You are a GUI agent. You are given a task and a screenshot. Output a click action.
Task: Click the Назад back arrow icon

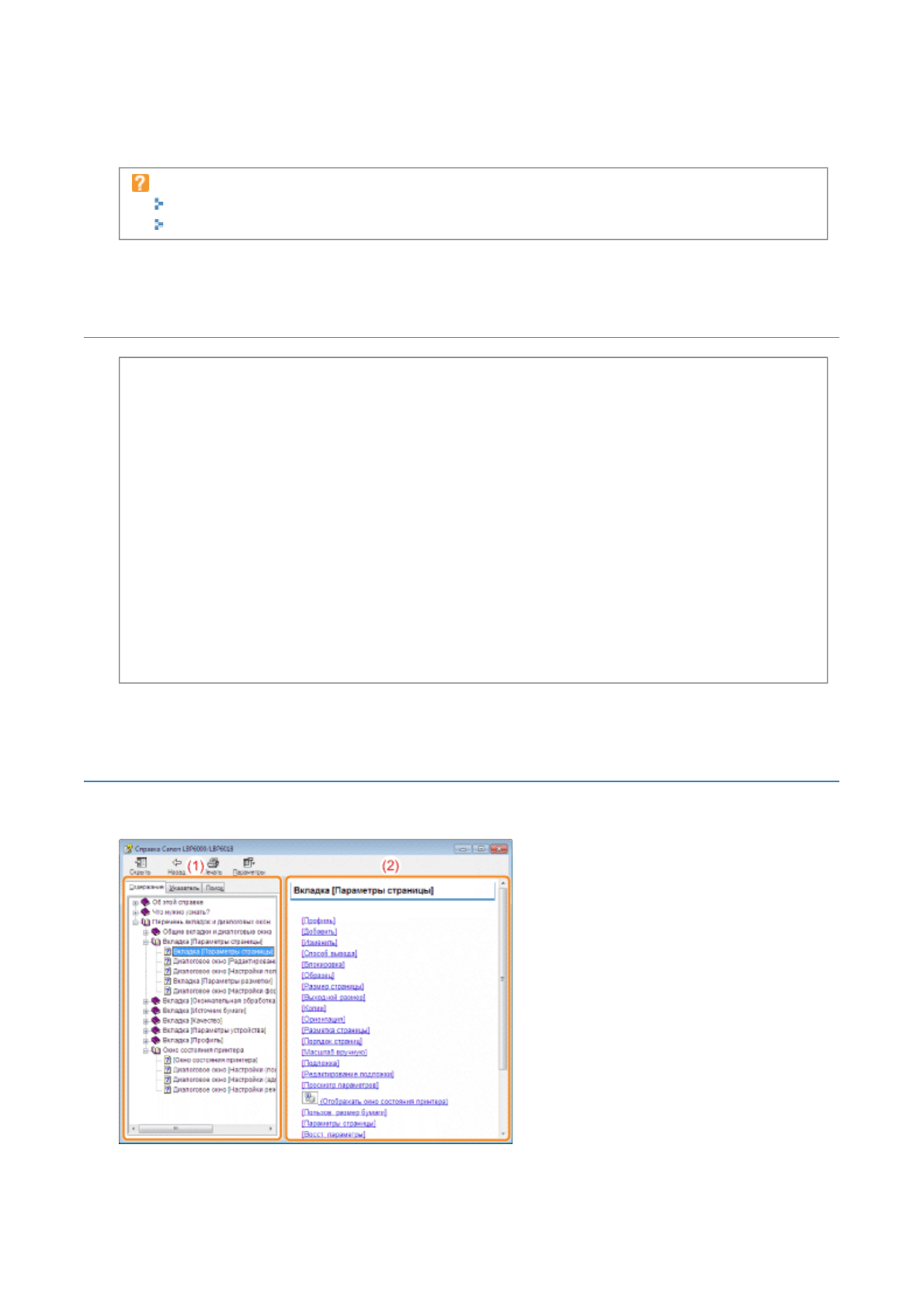(176, 863)
